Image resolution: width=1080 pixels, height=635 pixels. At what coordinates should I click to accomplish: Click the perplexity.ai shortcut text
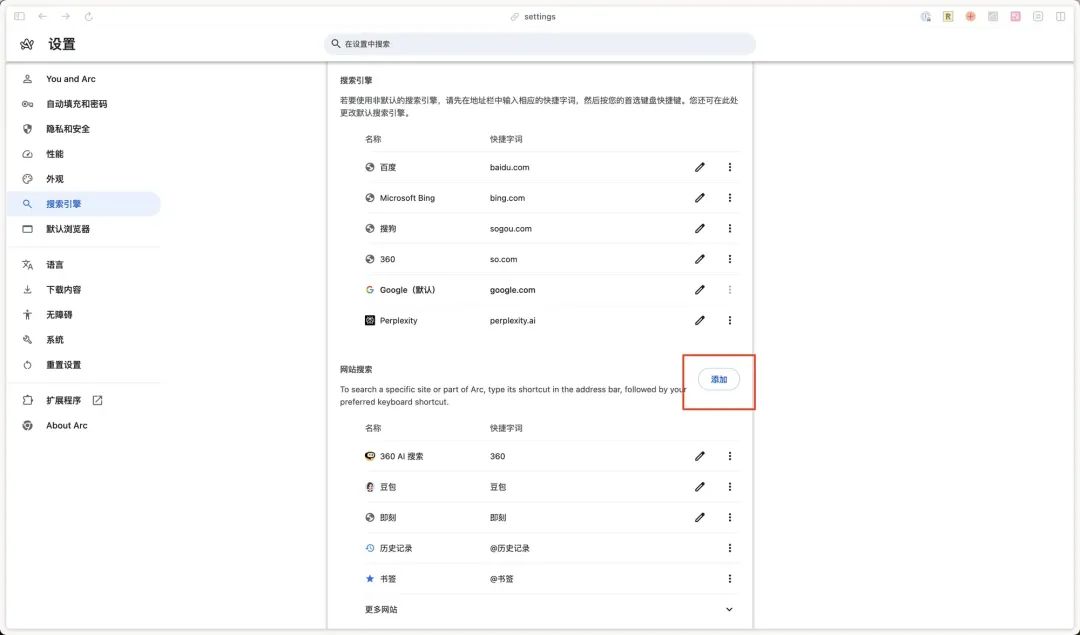click(x=512, y=320)
